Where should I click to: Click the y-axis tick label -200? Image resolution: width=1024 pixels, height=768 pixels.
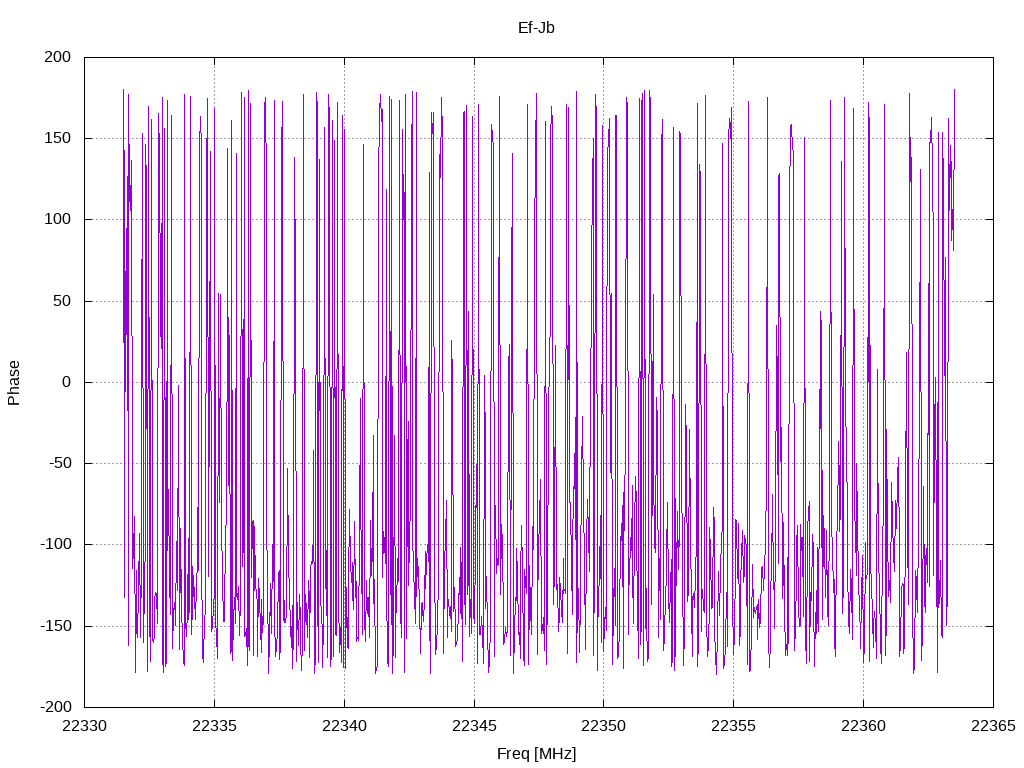coord(56,707)
